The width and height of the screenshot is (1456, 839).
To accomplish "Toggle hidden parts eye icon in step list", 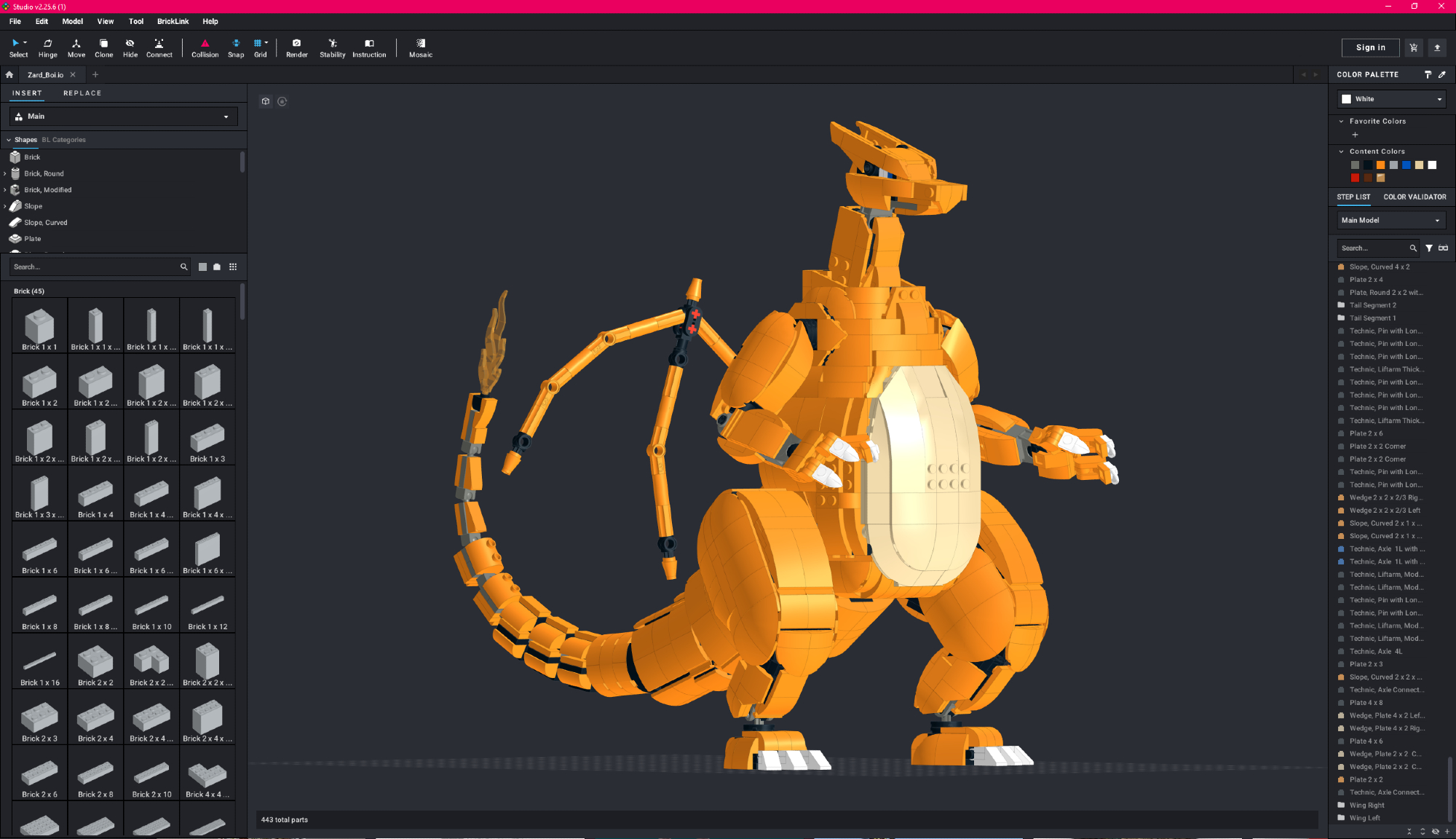I will click(x=1435, y=831).
